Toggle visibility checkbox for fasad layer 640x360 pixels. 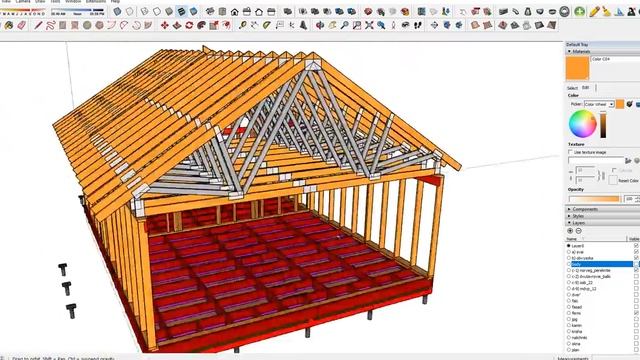tap(636, 307)
